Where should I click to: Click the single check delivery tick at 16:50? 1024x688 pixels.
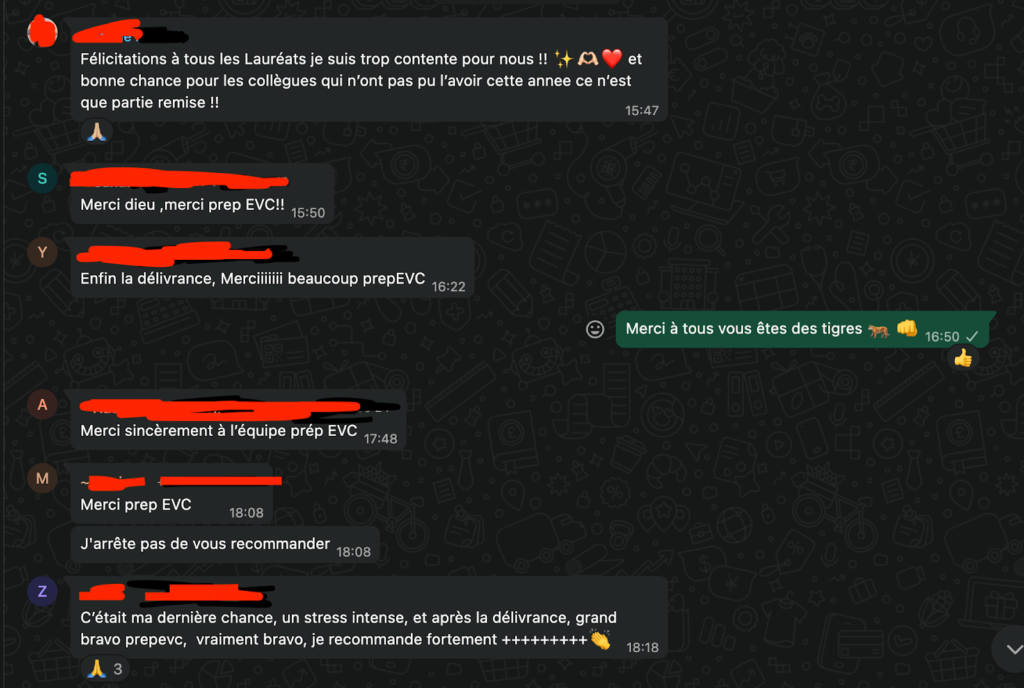coord(972,337)
